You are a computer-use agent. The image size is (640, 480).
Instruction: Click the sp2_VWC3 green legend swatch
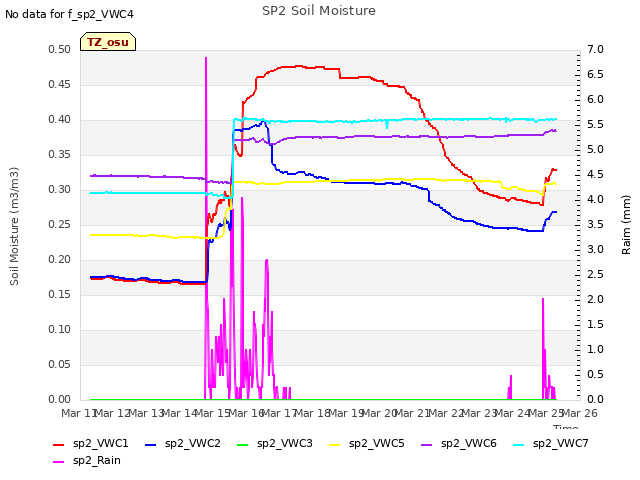(x=242, y=444)
